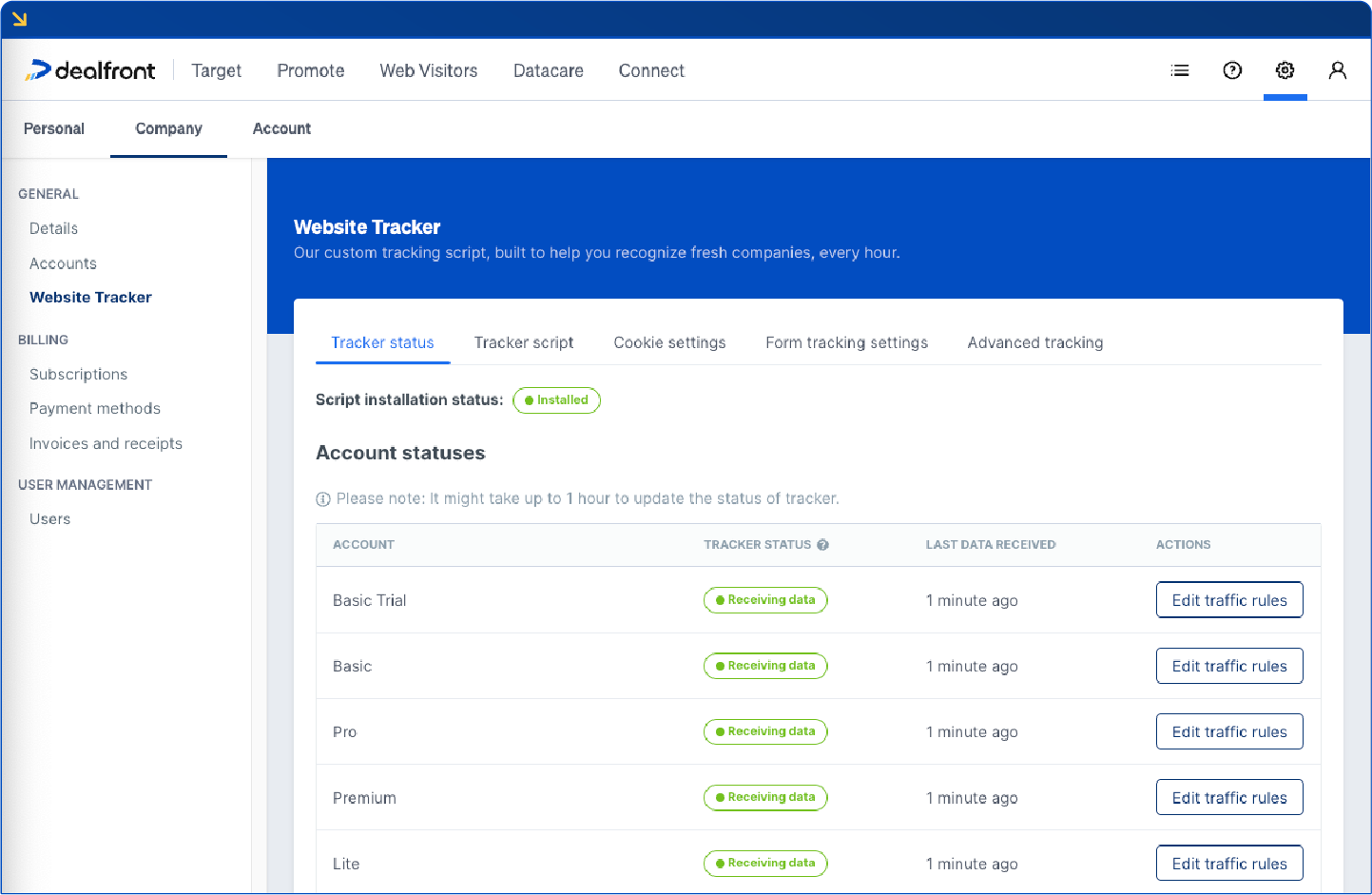Open Invoices and receipts in the sidebar

pyautogui.click(x=106, y=443)
